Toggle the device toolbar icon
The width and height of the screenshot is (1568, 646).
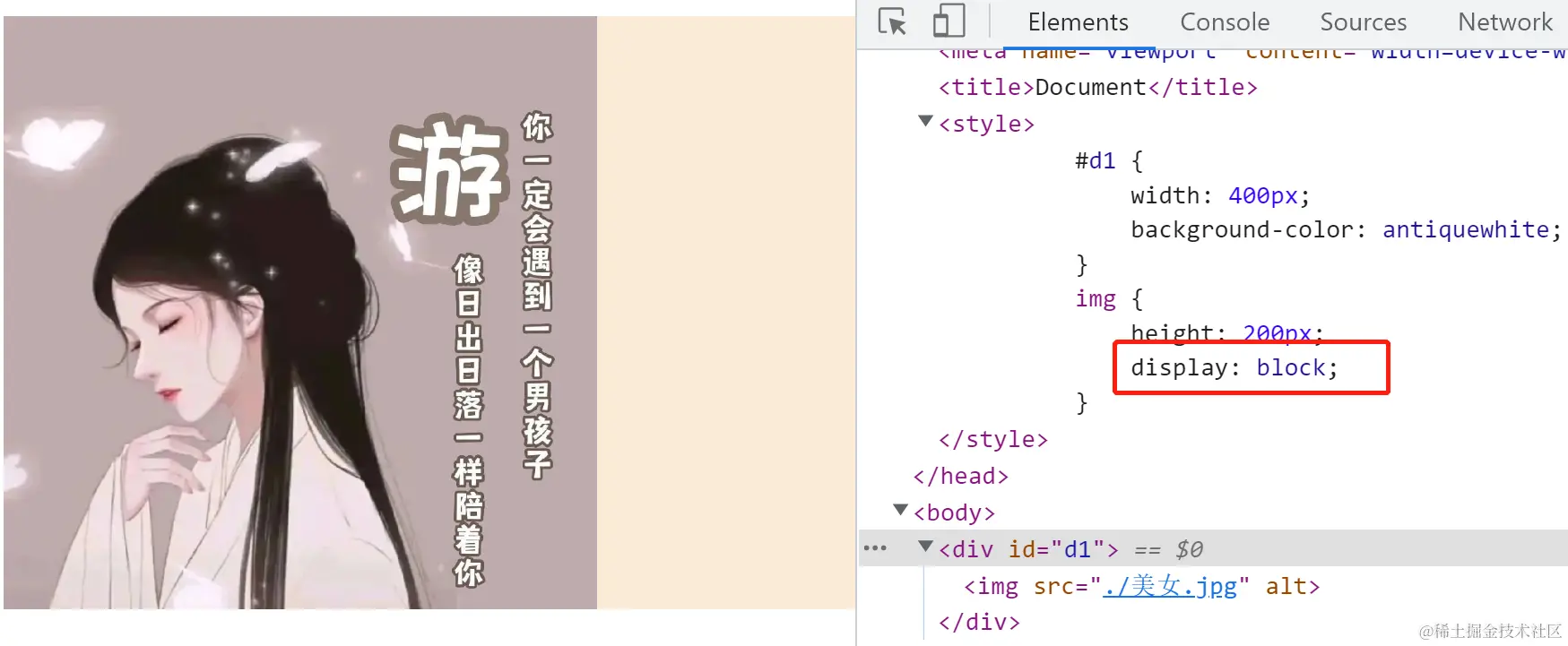click(x=949, y=22)
